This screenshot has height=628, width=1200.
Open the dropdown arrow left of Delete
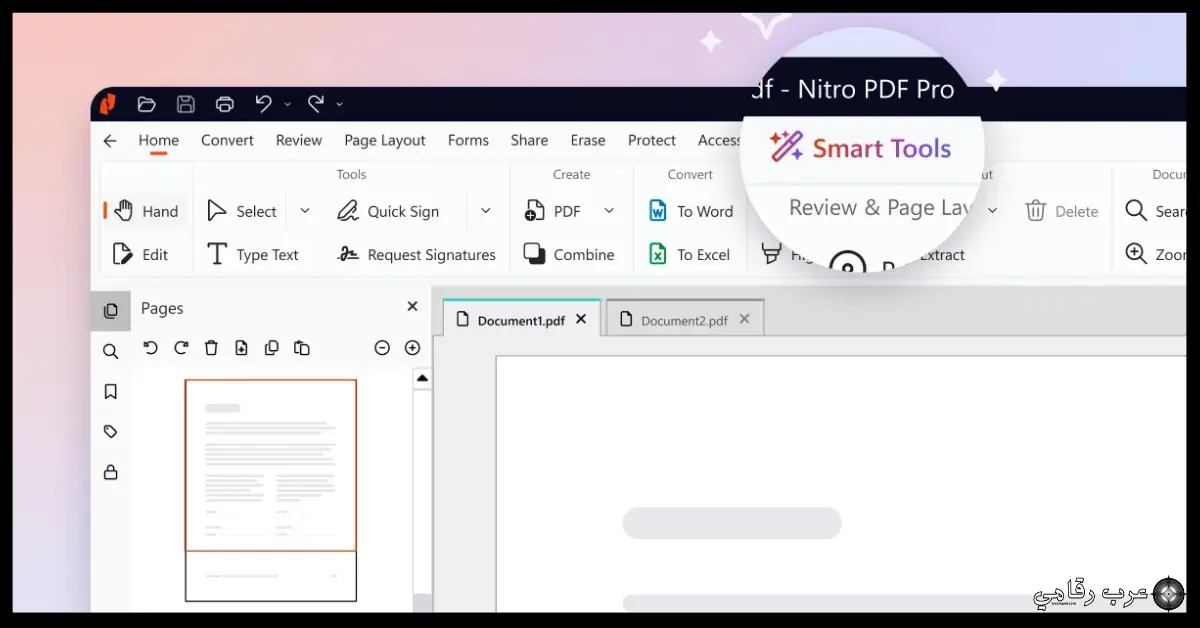(x=993, y=210)
